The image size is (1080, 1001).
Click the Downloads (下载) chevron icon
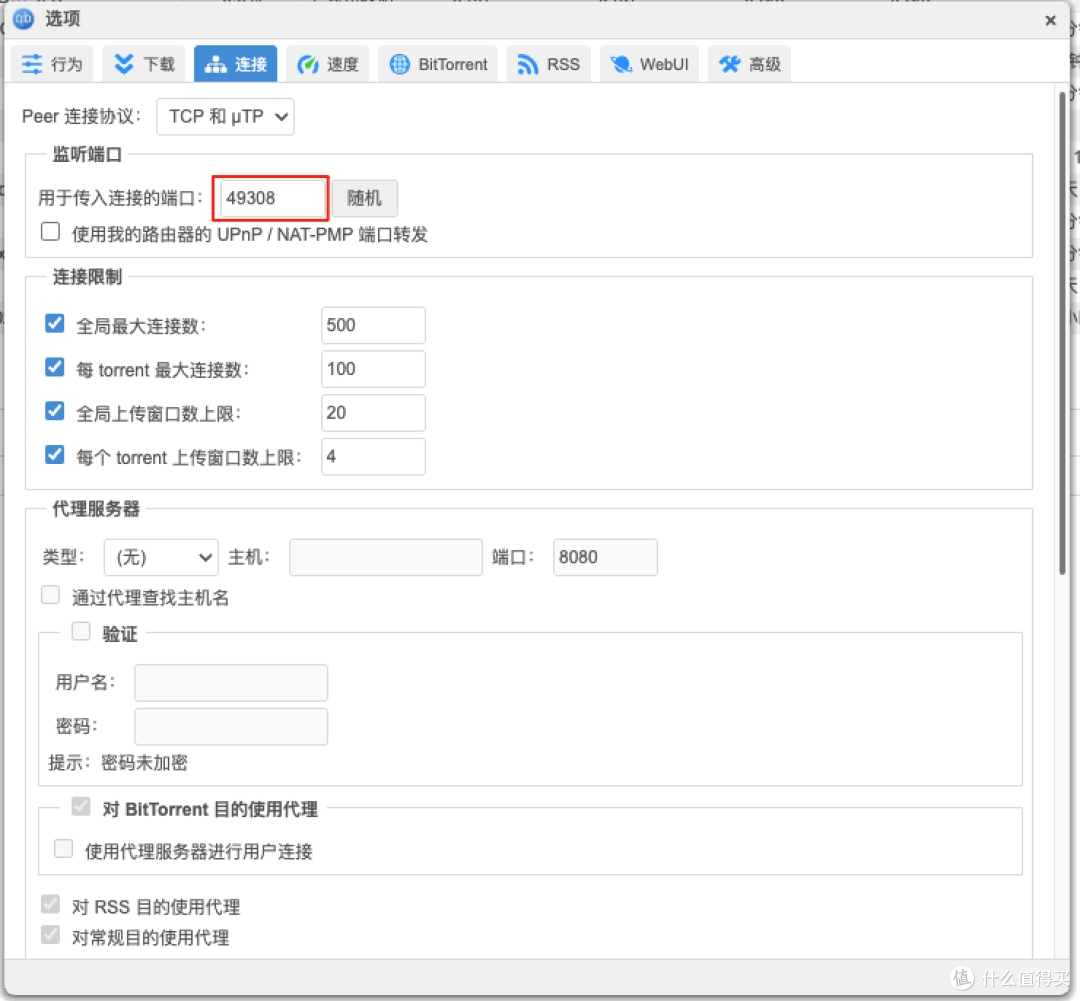pos(124,64)
